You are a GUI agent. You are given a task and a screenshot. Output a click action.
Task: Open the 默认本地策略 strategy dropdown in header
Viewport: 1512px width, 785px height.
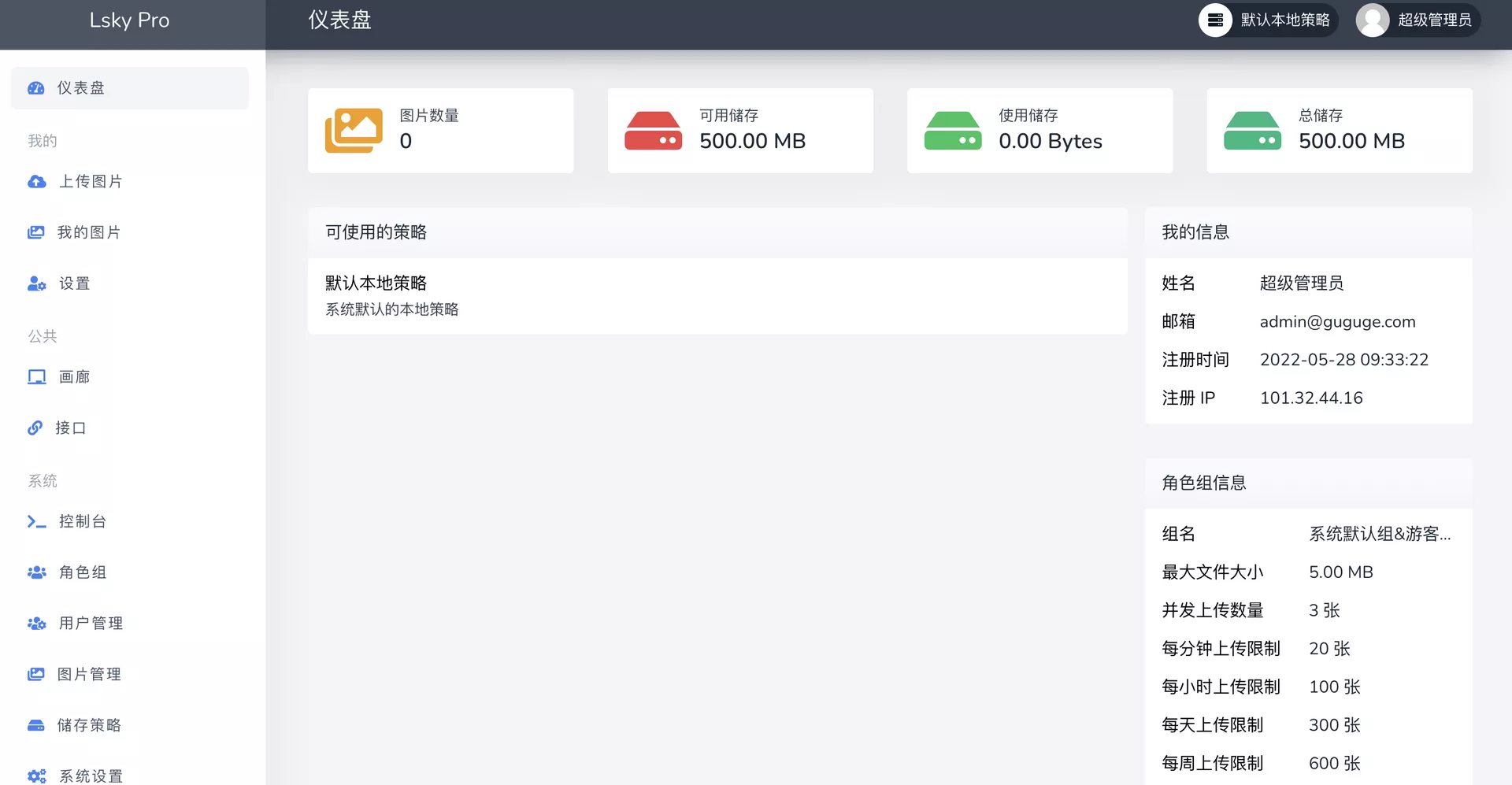tap(1269, 20)
